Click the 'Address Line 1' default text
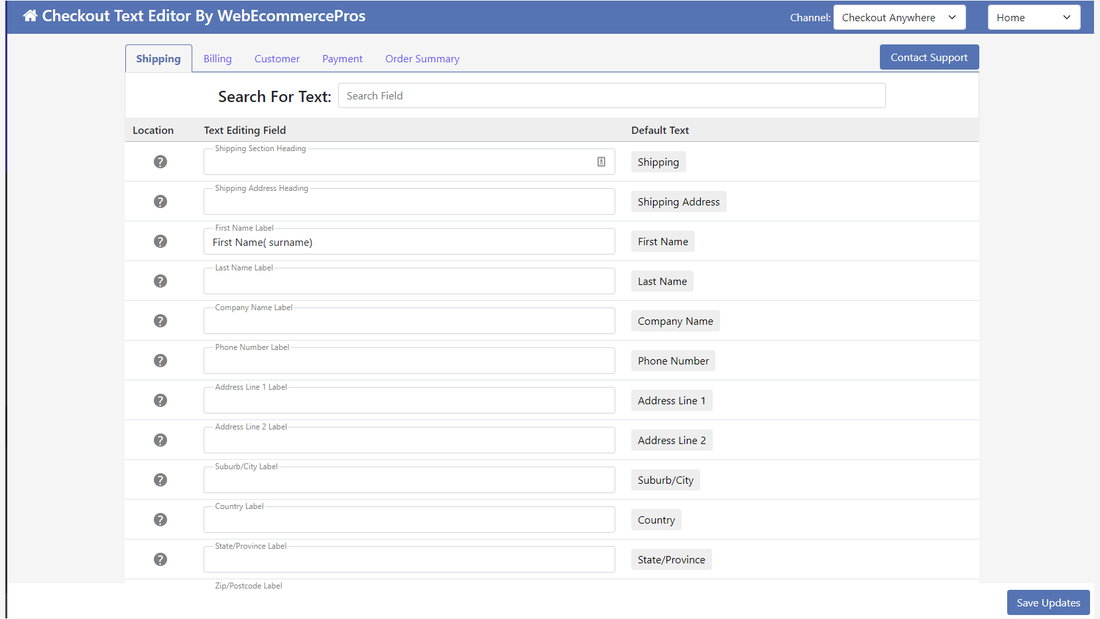1100x619 pixels. 671,401
